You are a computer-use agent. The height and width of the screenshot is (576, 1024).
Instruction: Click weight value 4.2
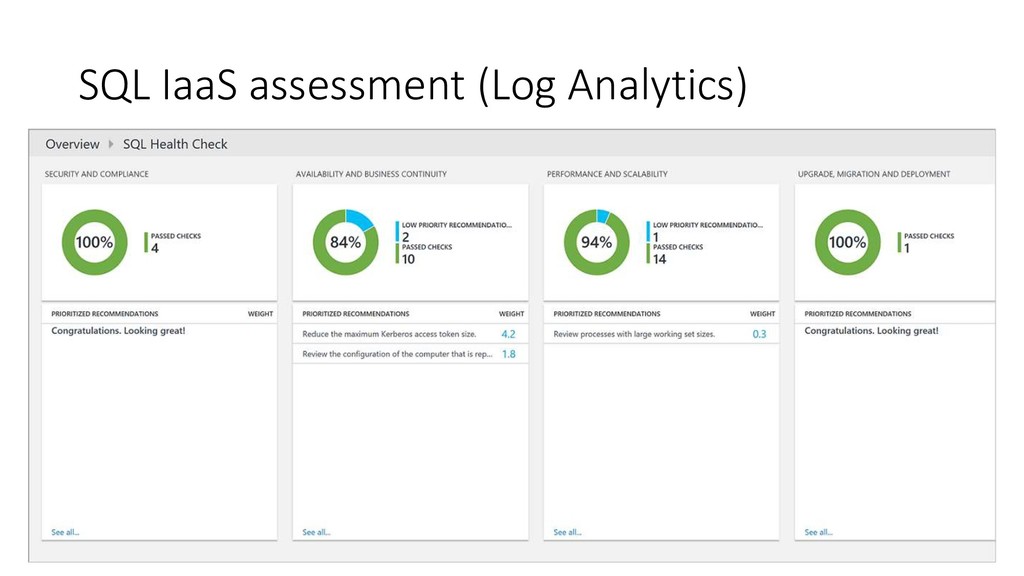pos(508,334)
